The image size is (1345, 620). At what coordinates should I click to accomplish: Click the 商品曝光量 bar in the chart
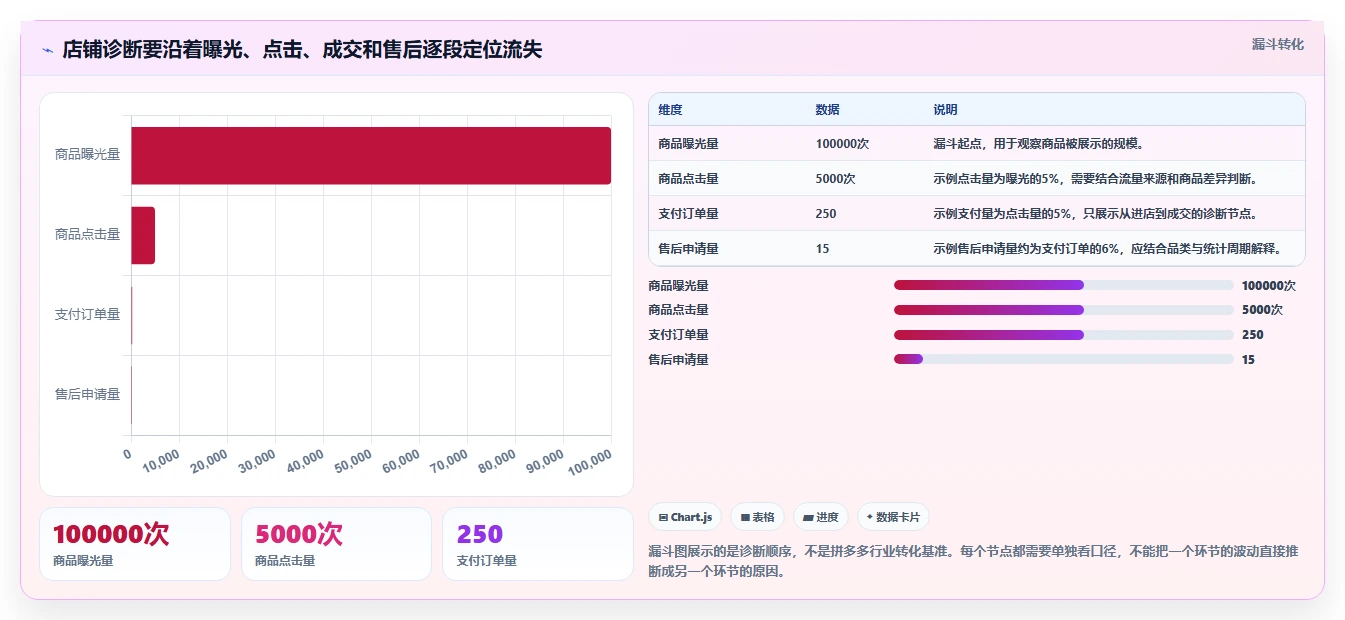pyautogui.click(x=371, y=155)
